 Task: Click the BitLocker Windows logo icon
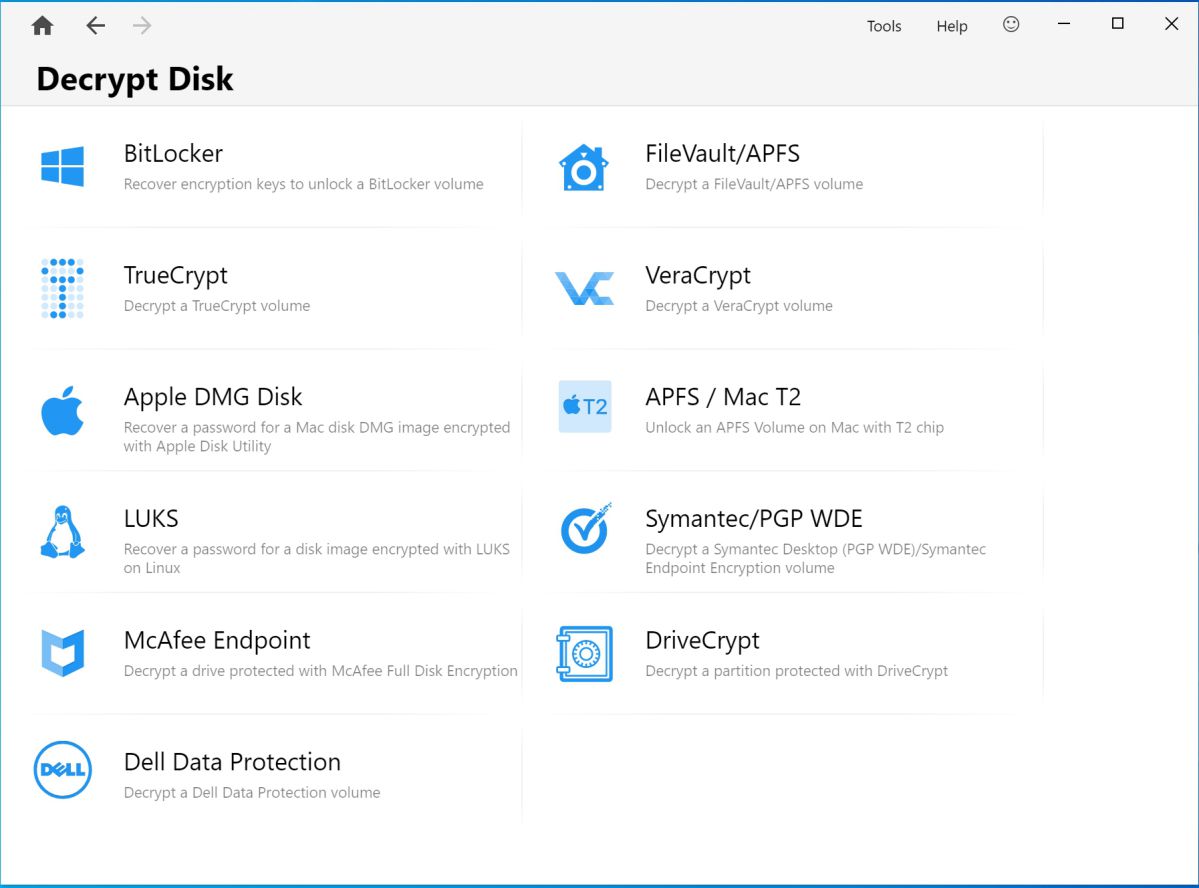coord(62,167)
